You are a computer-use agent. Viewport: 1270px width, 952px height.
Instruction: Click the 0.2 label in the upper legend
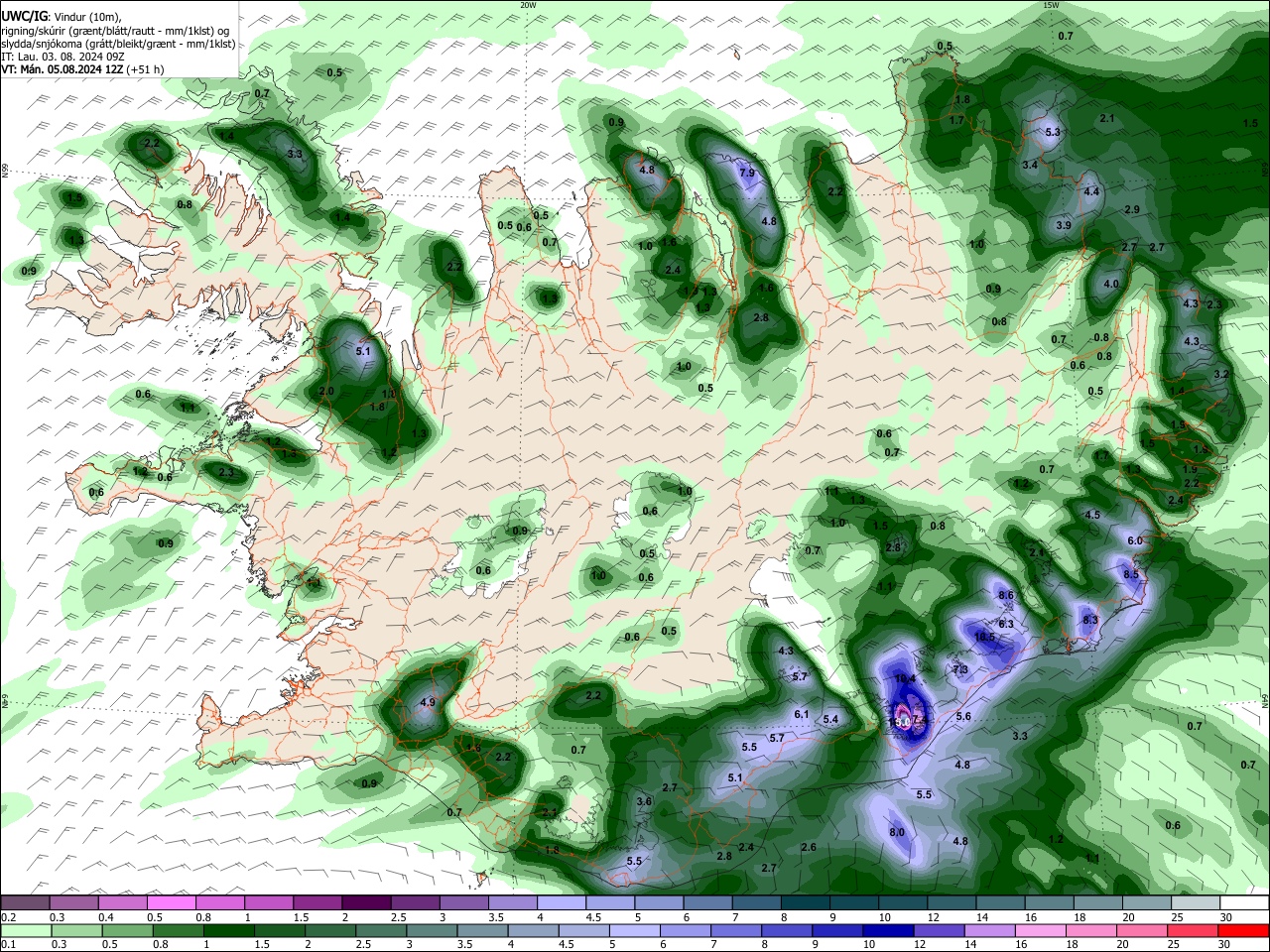pyautogui.click(x=7, y=917)
